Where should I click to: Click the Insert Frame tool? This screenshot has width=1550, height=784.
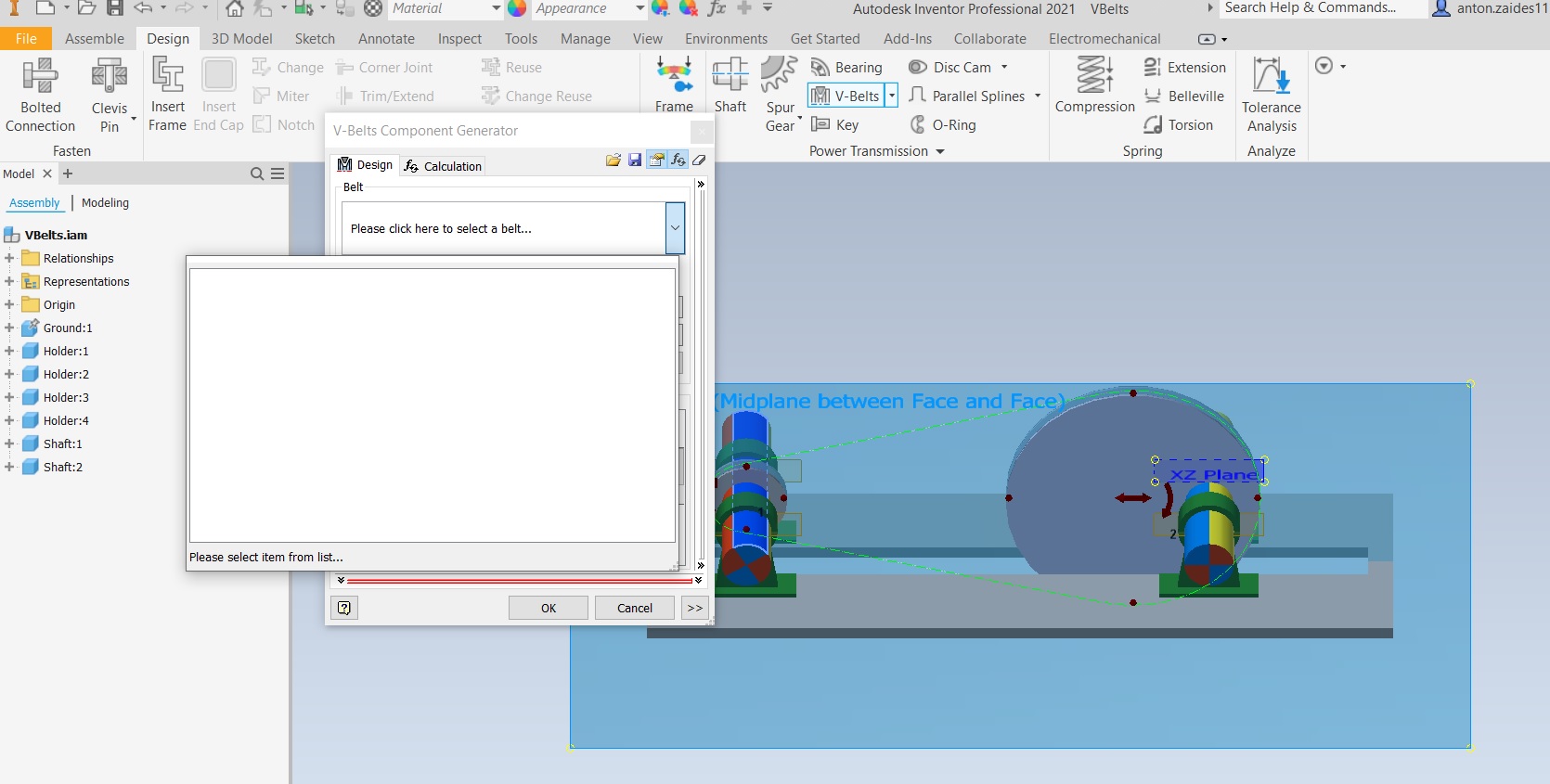168,93
